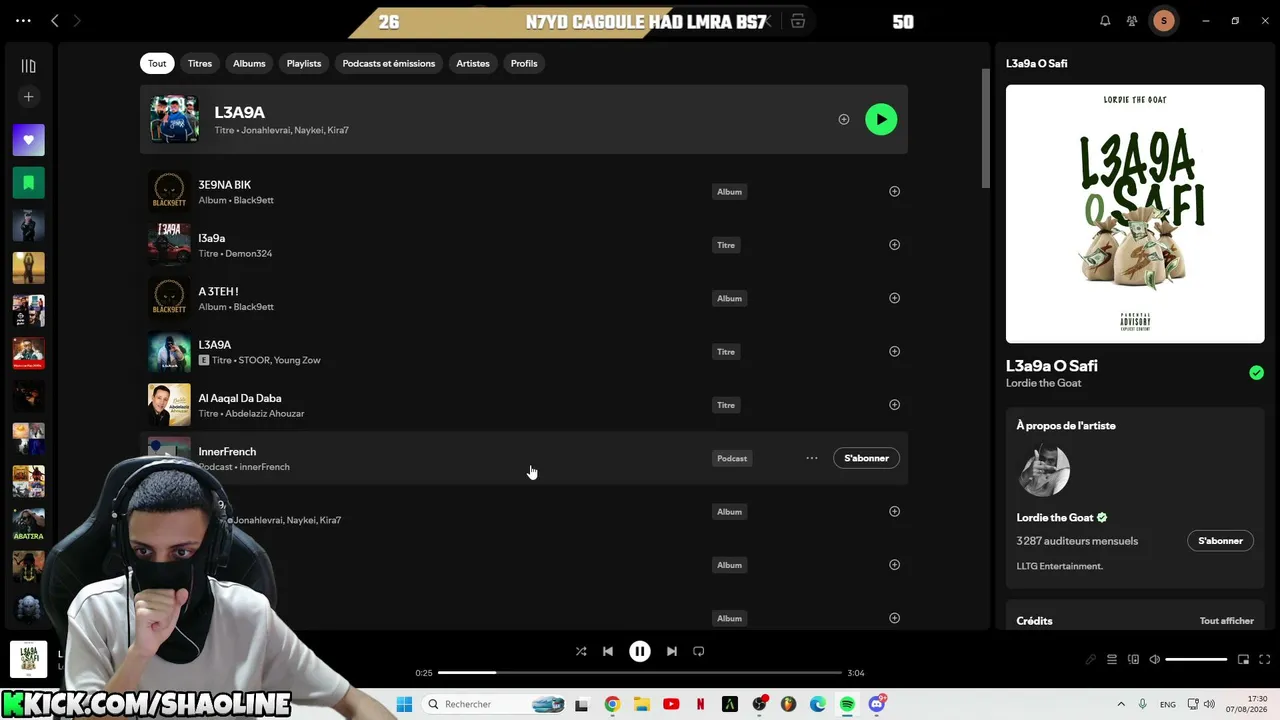Add the A 3TEH ! album to library
The image size is (1280, 720).
[x=894, y=298]
